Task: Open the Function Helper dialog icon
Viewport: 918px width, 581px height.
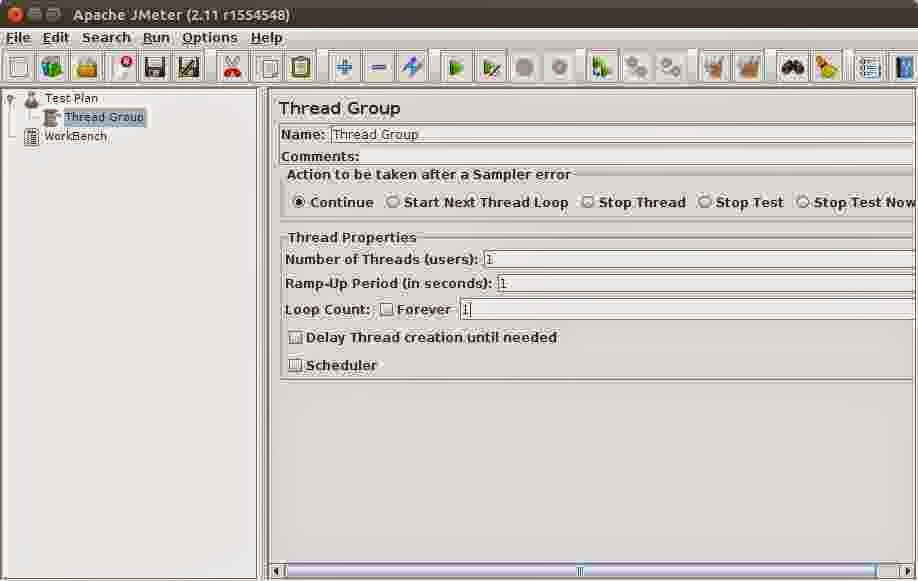Action: [869, 68]
